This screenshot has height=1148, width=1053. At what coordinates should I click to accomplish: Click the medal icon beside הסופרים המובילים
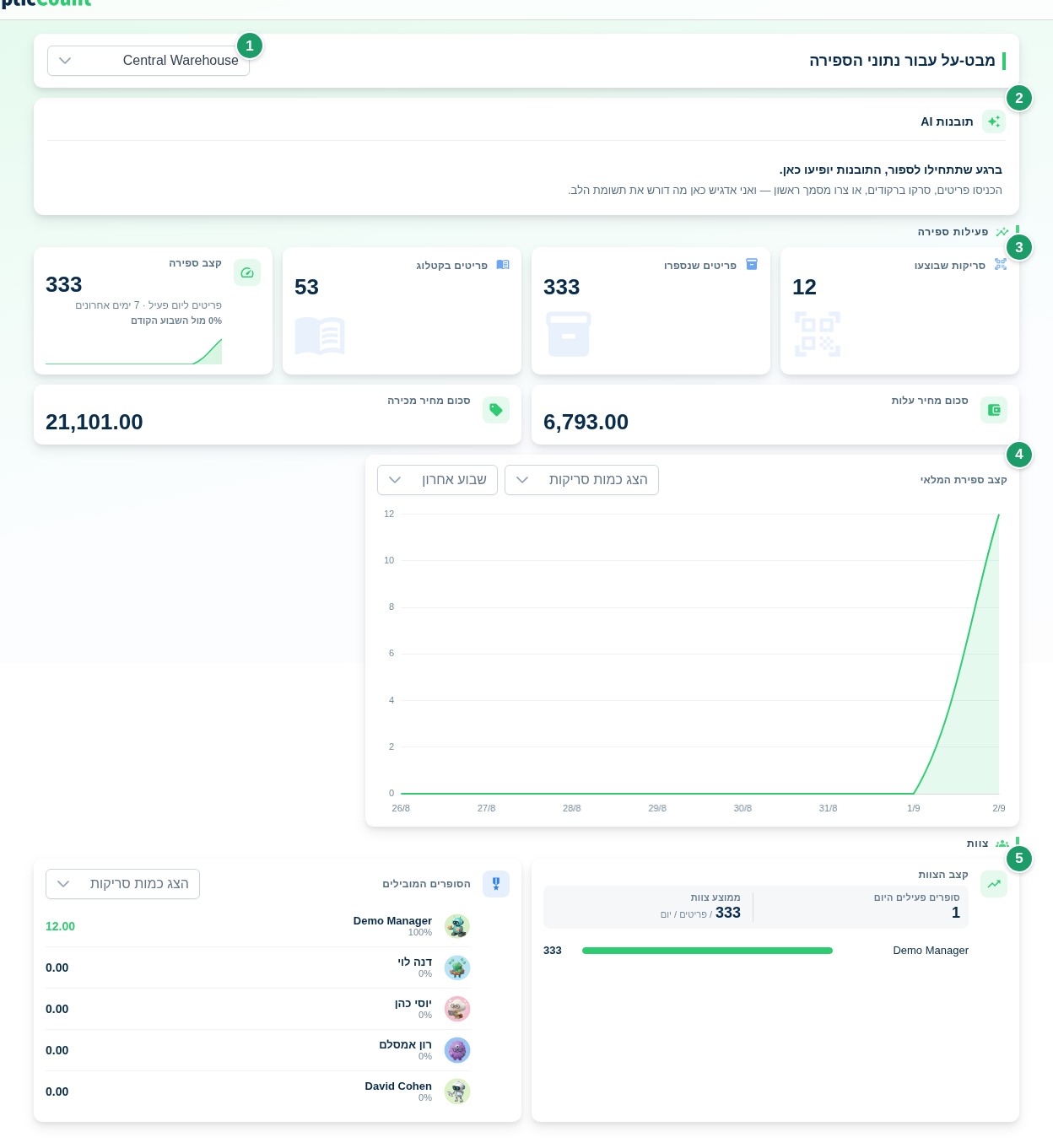click(x=496, y=884)
